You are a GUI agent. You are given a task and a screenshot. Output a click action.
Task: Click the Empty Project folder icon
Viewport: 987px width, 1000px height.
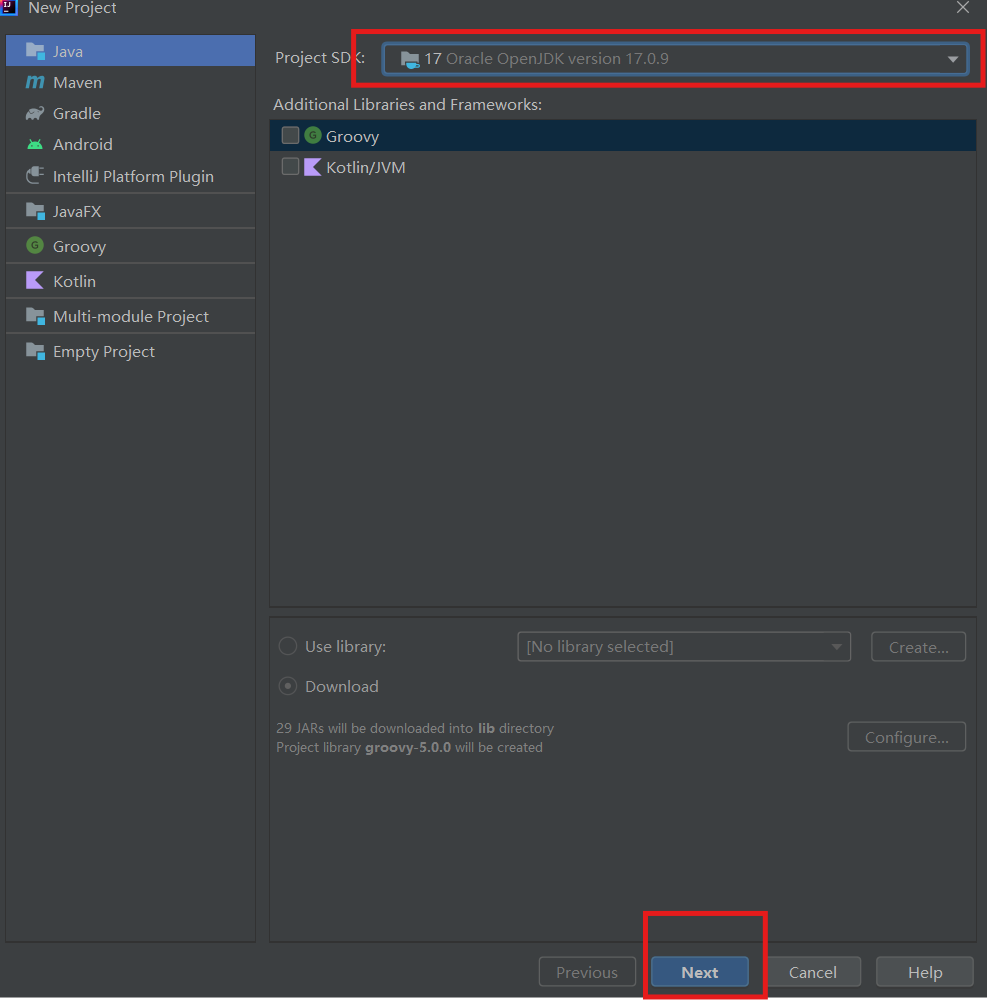click(35, 351)
